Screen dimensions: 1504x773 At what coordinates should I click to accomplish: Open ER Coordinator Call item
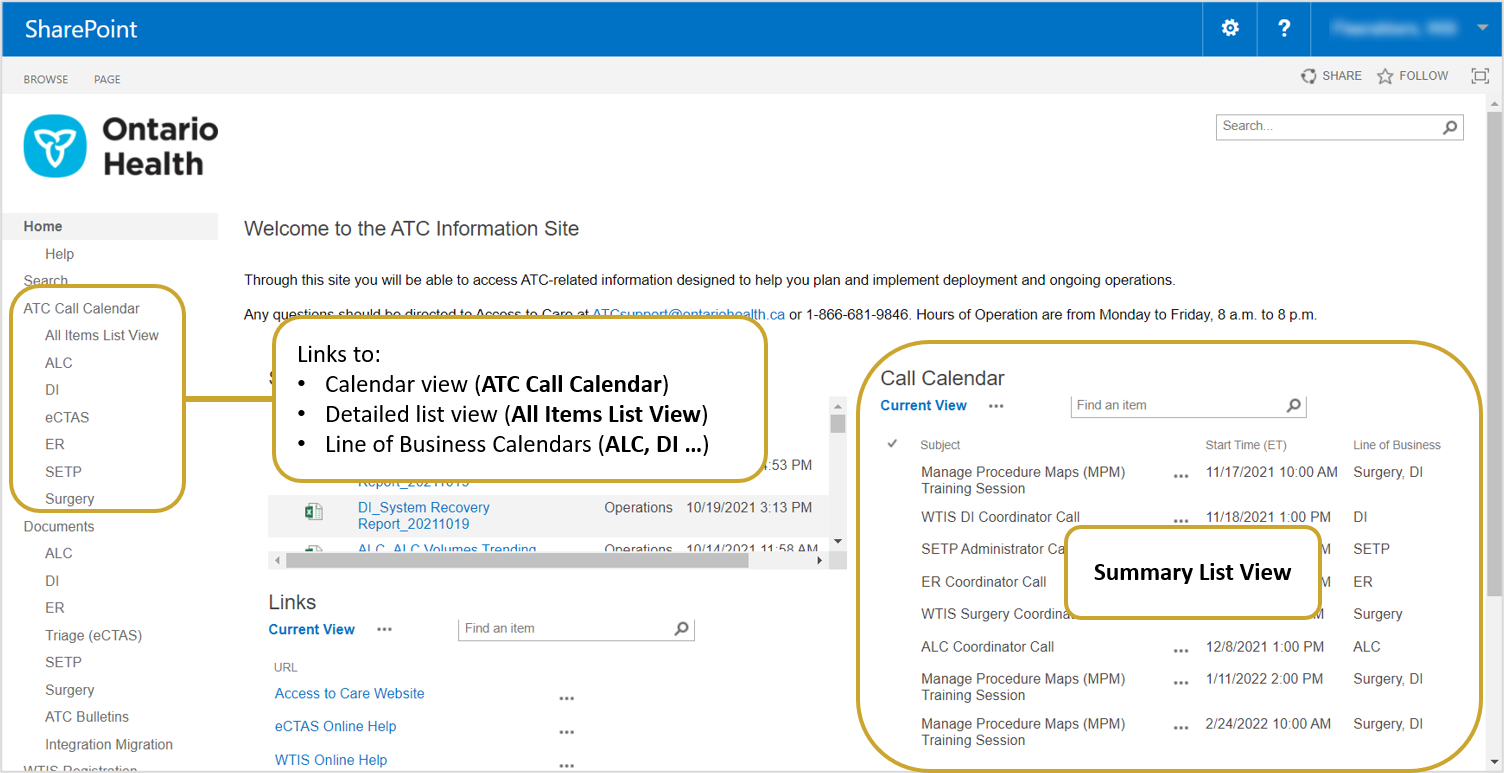pyautogui.click(x=984, y=582)
